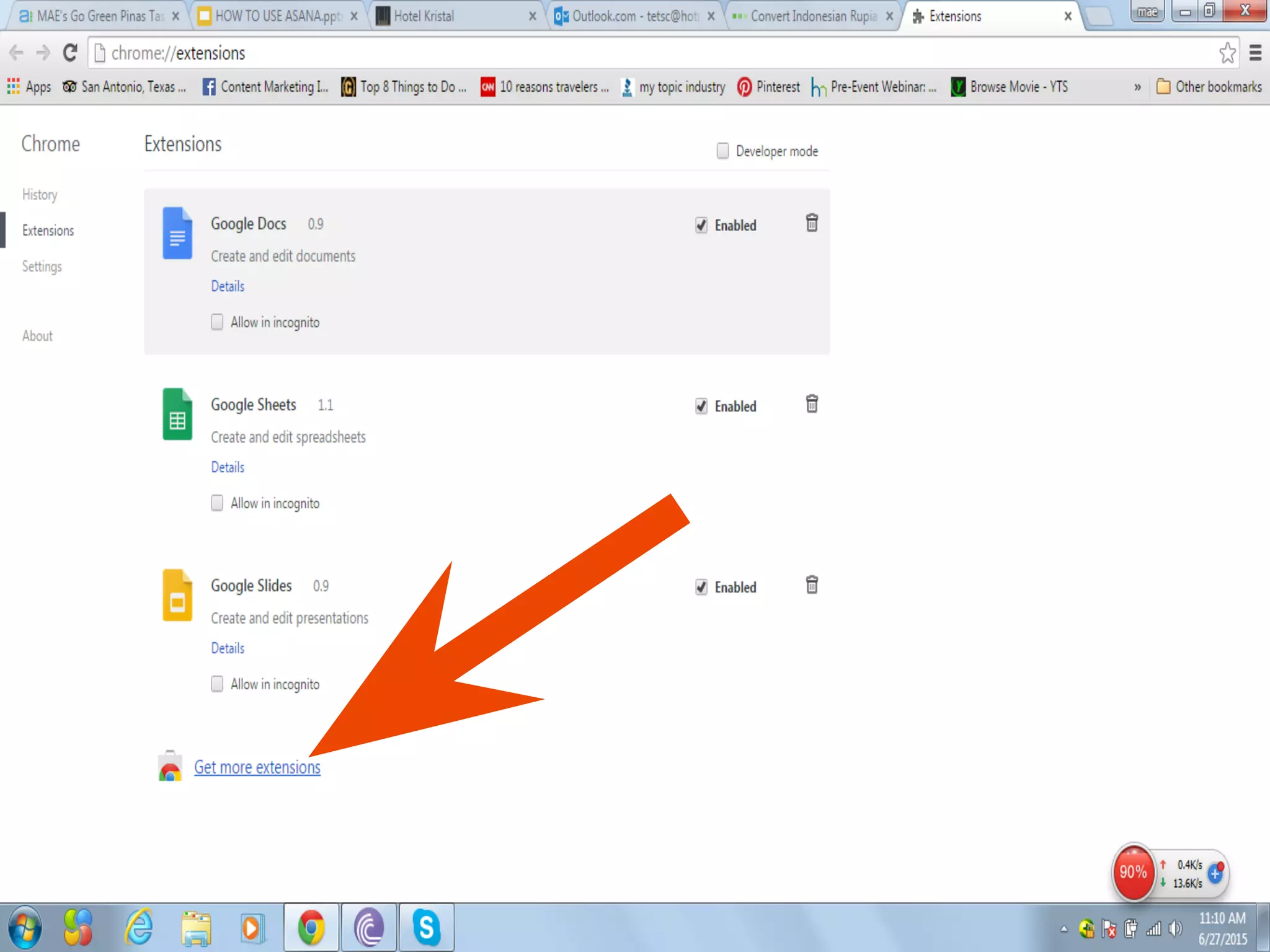Allow Google Sheets in incognito
This screenshot has width=1270, height=952.
pyautogui.click(x=217, y=503)
